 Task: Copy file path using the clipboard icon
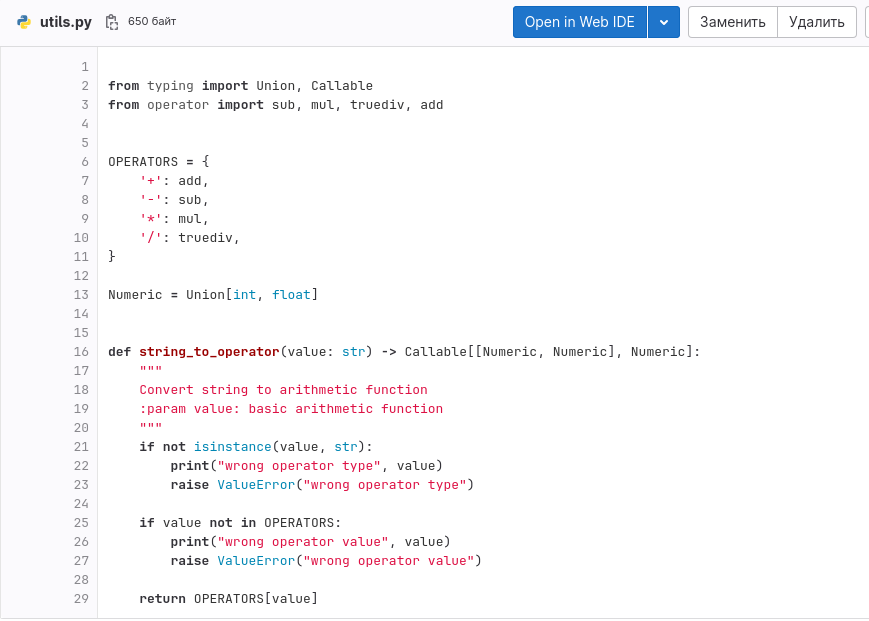[112, 22]
